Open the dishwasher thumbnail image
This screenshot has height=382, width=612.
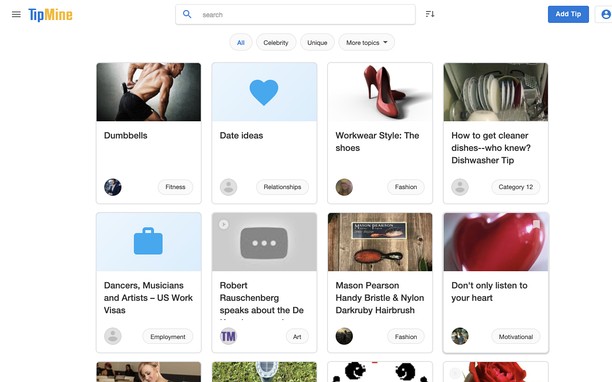496,92
